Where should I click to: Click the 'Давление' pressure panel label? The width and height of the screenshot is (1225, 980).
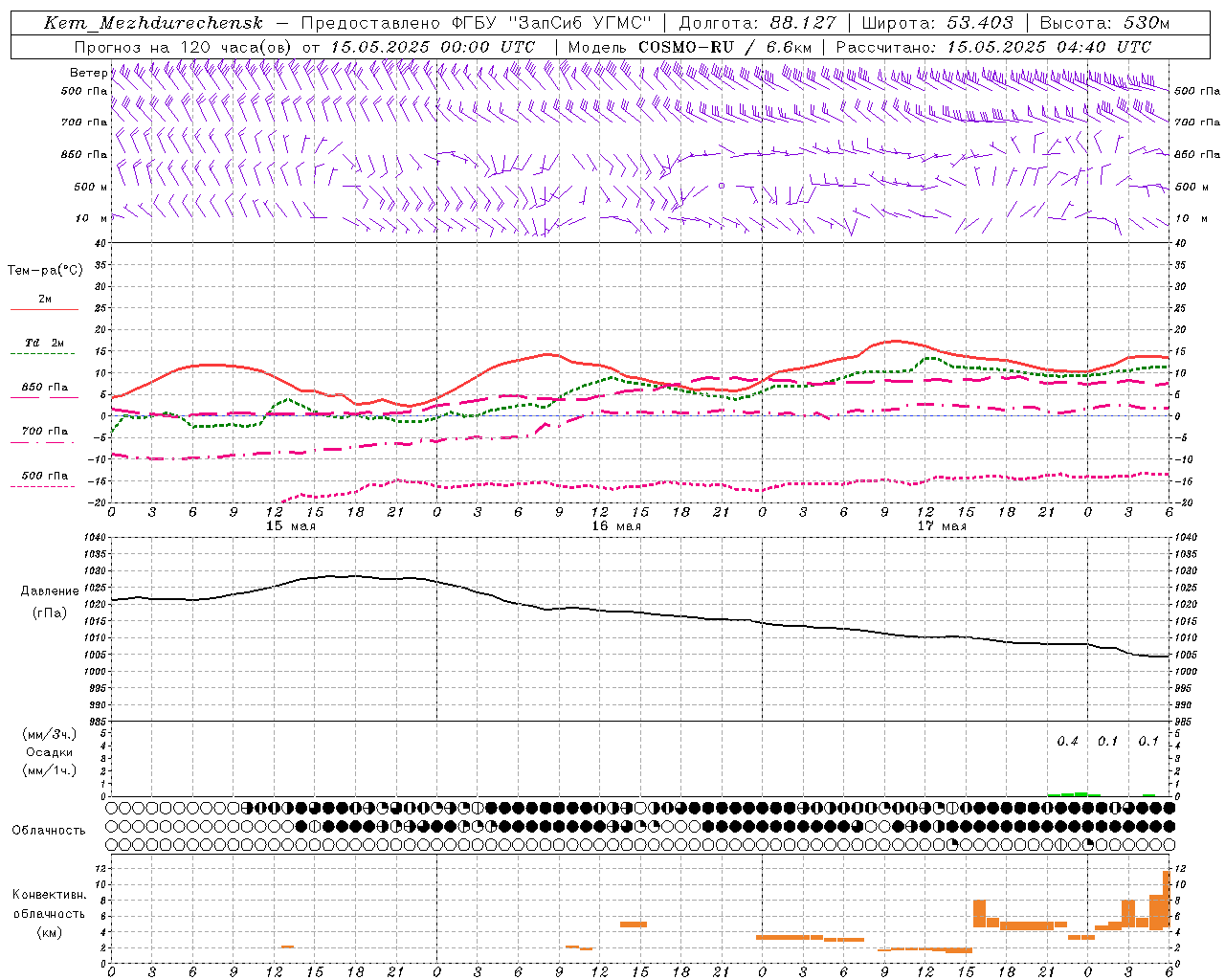pos(50,591)
